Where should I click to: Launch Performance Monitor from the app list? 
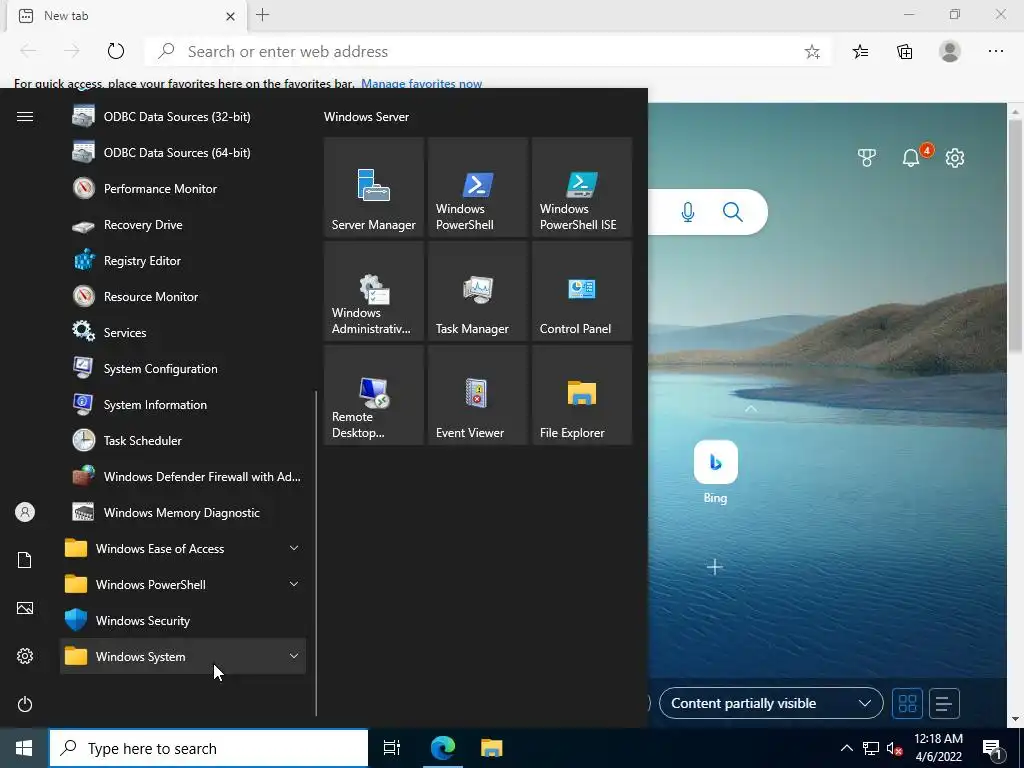tap(183, 189)
